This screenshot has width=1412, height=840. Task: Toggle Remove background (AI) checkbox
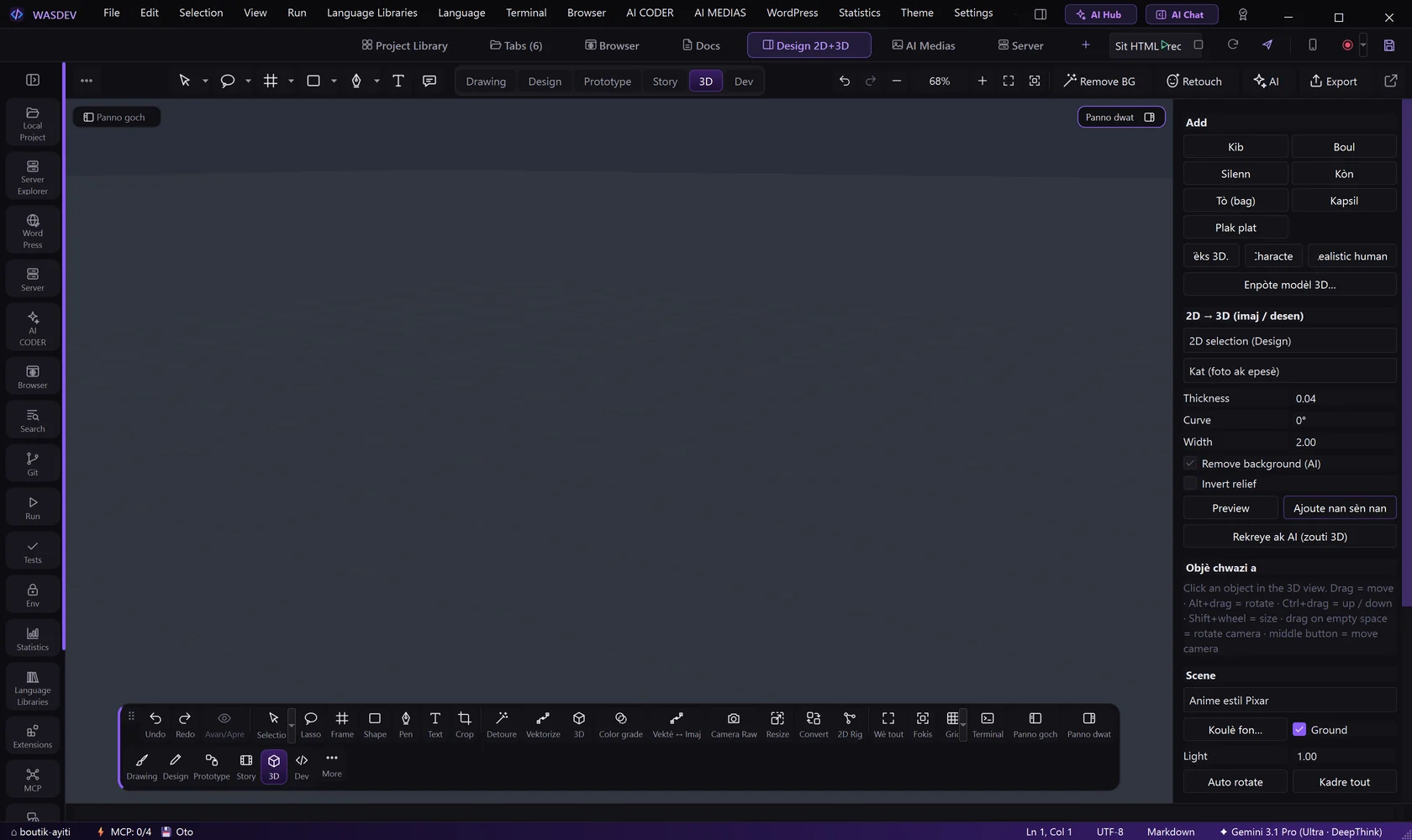click(1190, 463)
